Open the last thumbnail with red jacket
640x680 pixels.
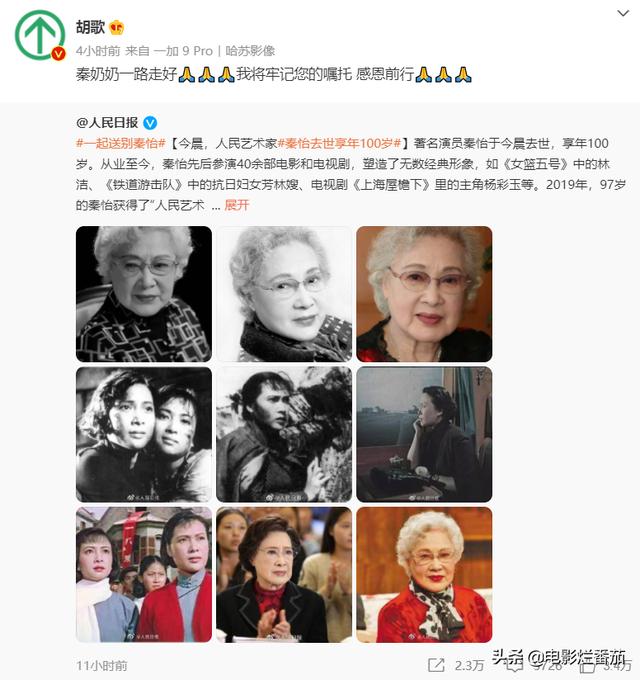(x=424, y=575)
